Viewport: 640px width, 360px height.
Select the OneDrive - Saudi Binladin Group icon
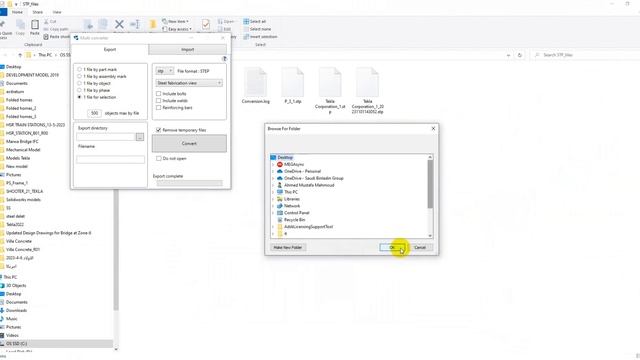coord(280,178)
